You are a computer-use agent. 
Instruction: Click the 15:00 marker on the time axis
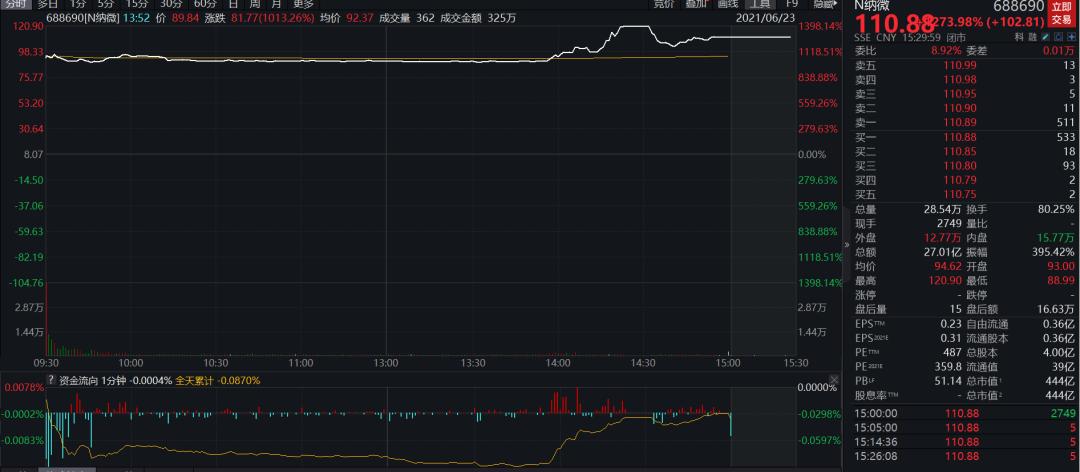[728, 362]
